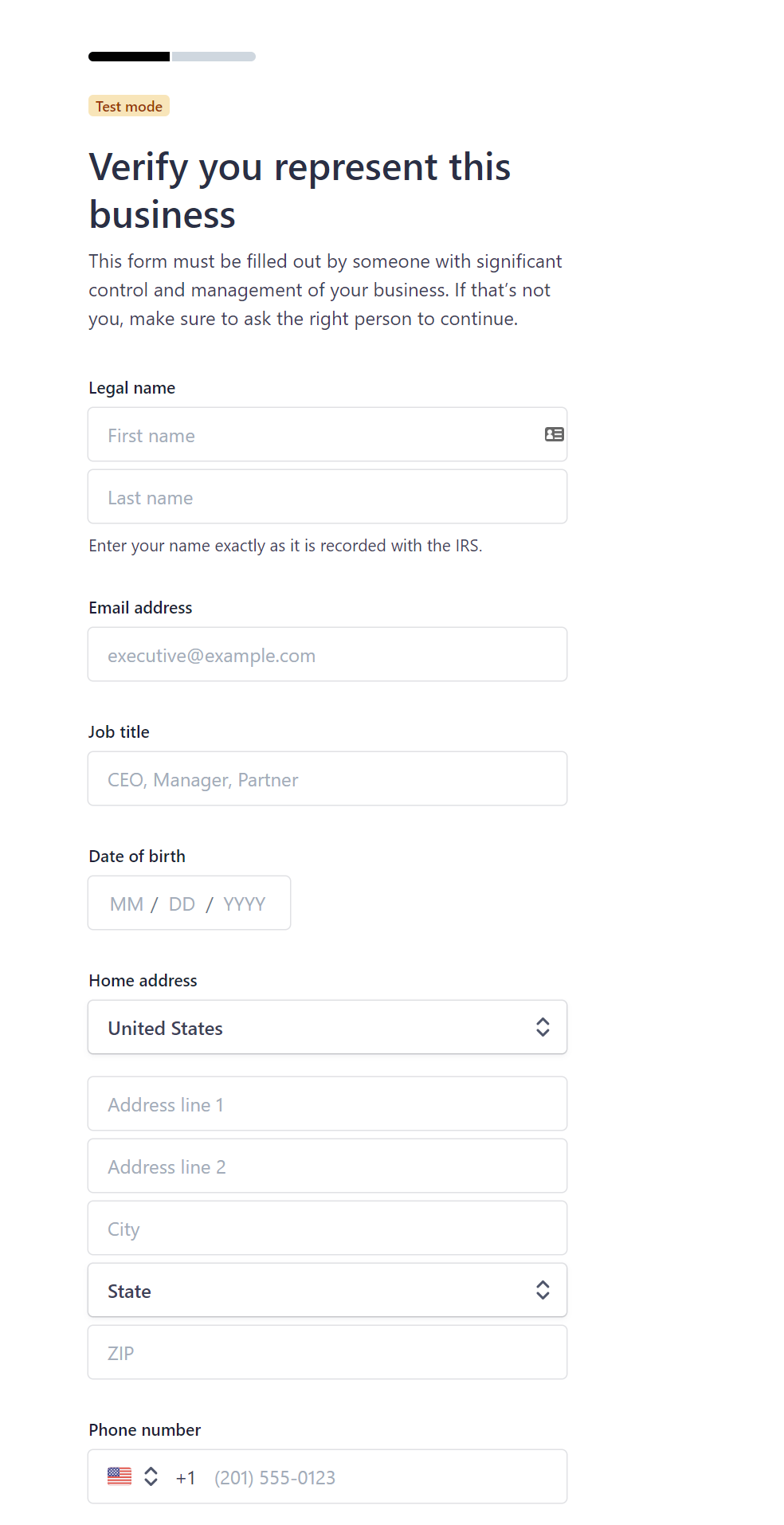
Task: Click the YYYY part of date of birth
Action: coord(244,904)
